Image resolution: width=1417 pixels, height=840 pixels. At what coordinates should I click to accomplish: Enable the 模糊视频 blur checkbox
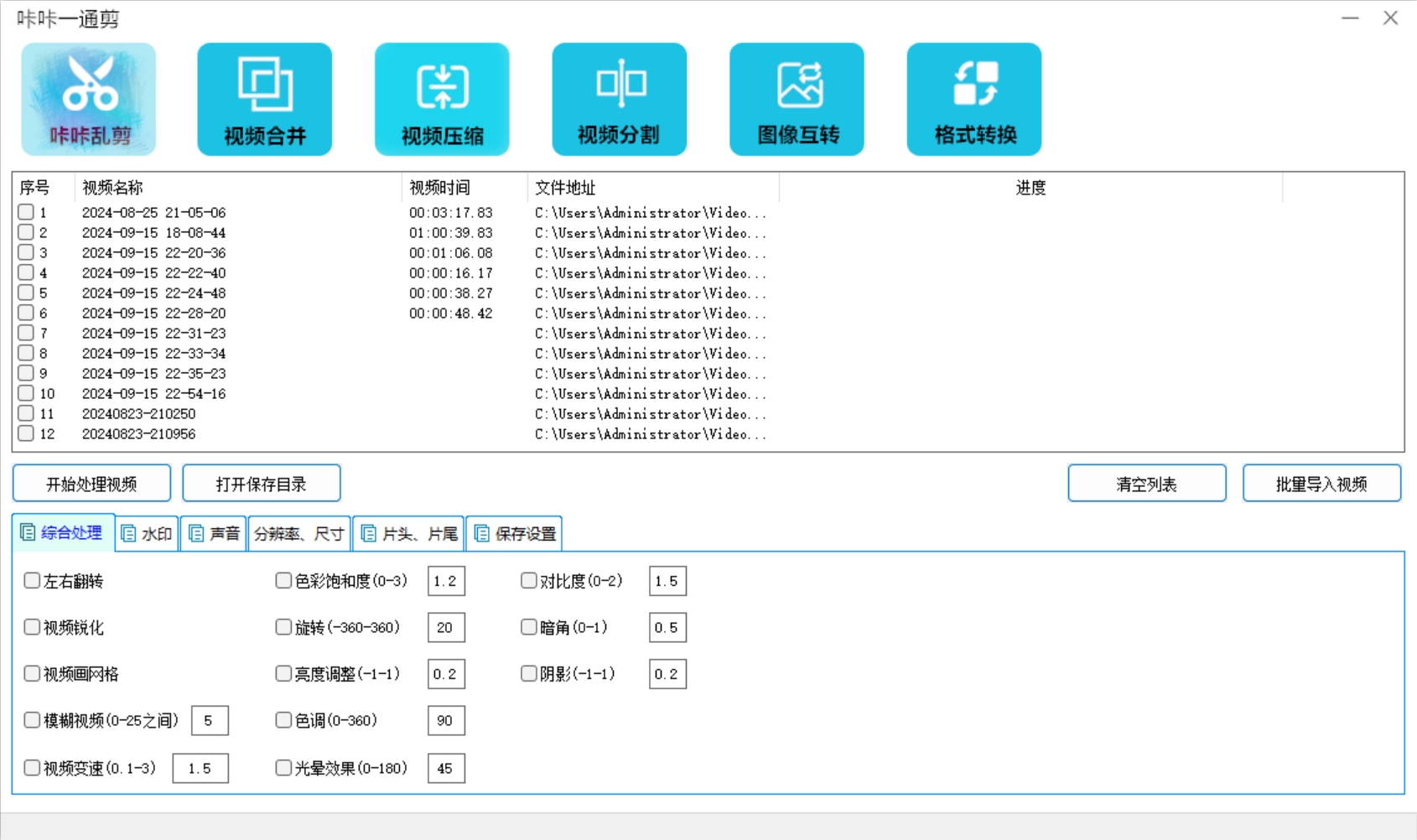point(32,719)
